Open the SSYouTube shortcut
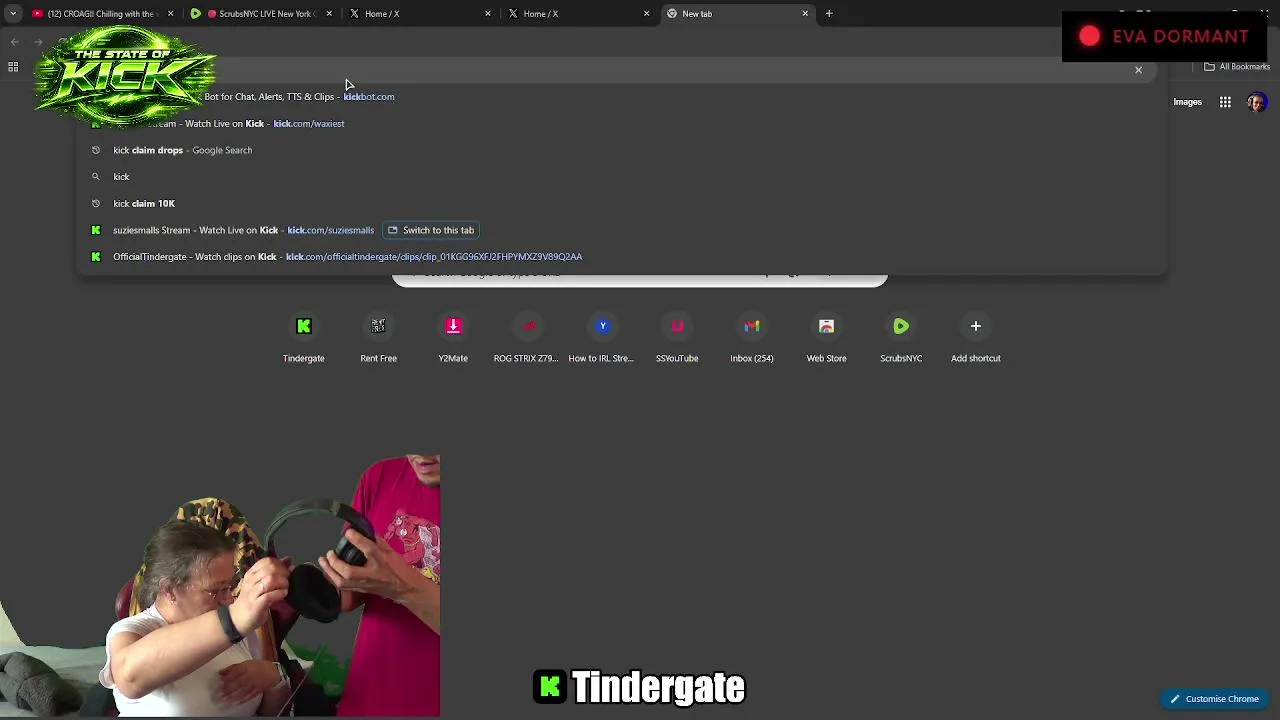Viewport: 1280px width, 720px height. tap(677, 338)
